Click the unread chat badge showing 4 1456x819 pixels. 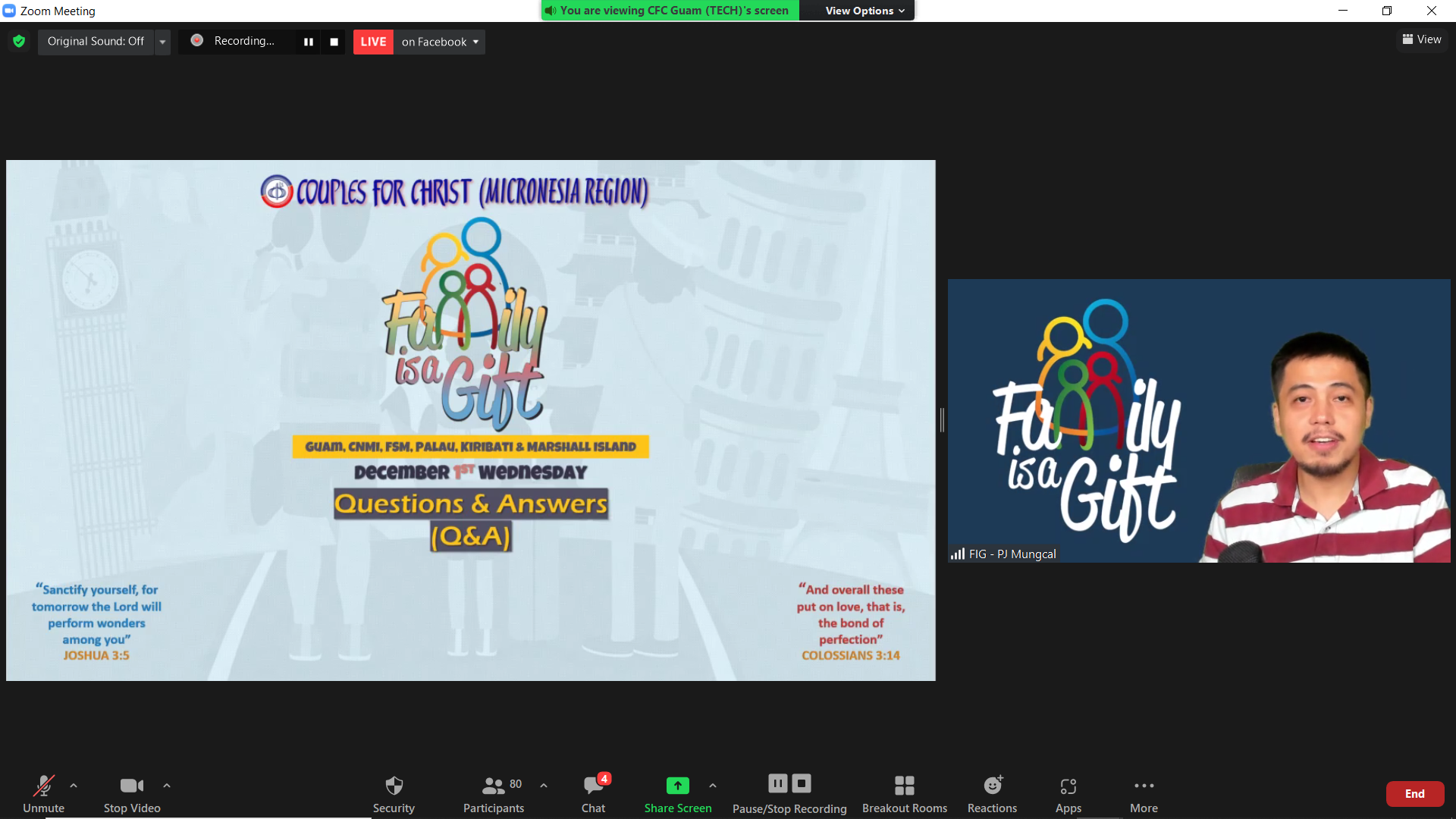pos(604,779)
